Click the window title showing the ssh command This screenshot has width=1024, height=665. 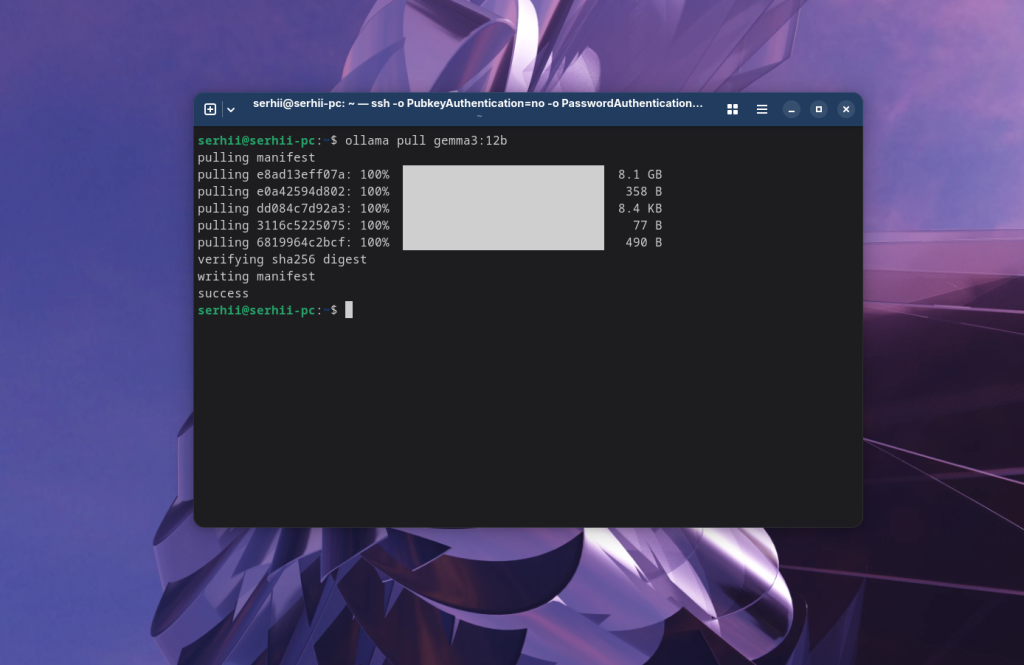478,103
